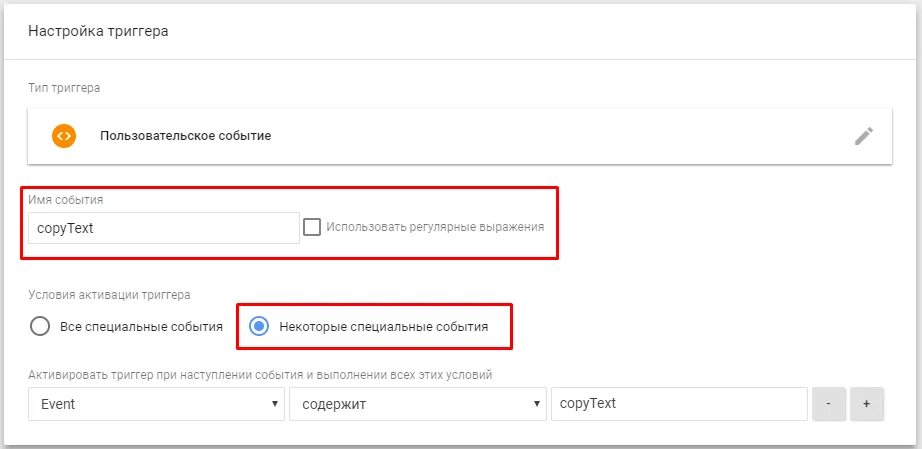Select the "Все специальные события" radio button

click(40, 327)
